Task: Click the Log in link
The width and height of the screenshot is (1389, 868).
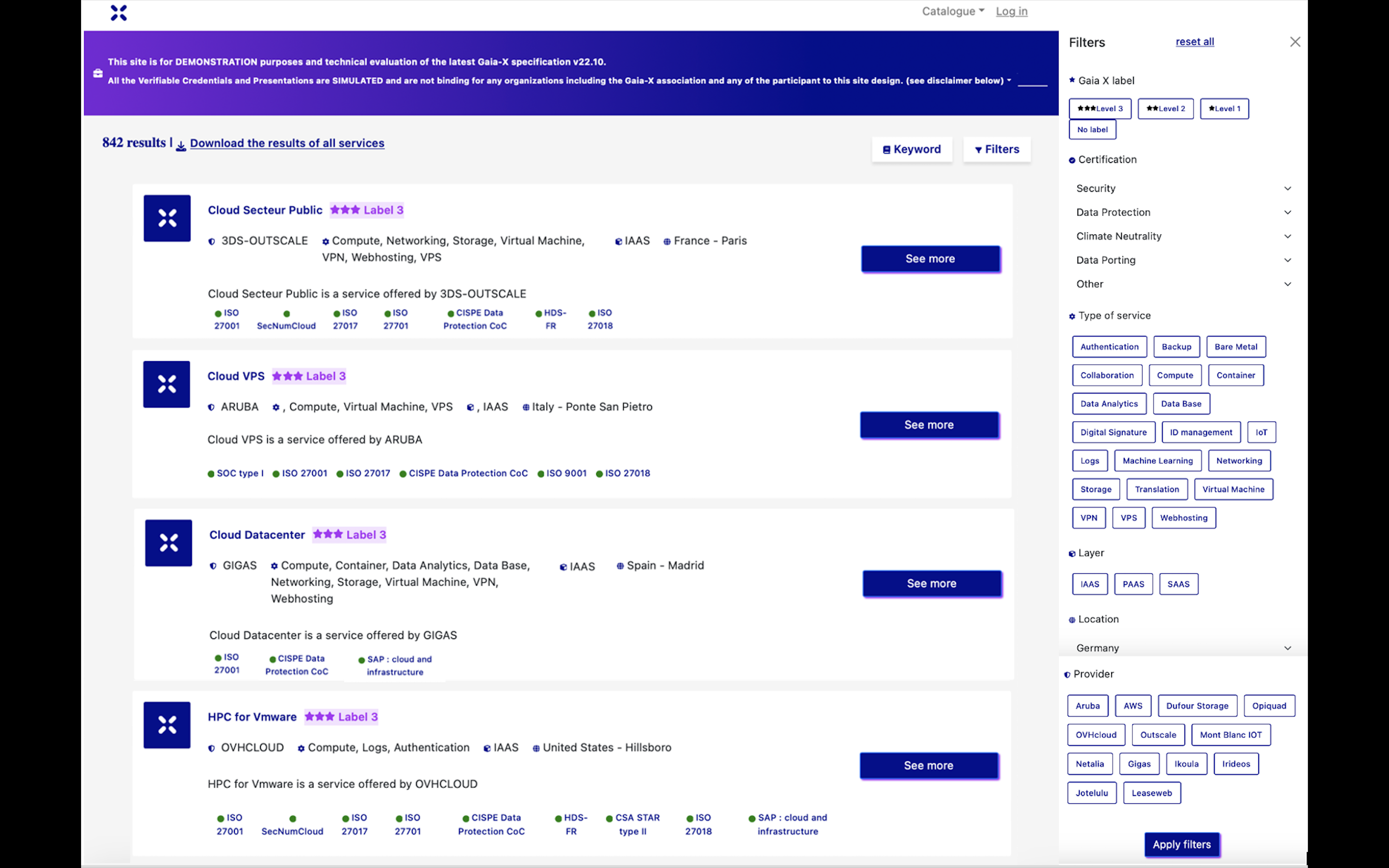Action: tap(1011, 12)
